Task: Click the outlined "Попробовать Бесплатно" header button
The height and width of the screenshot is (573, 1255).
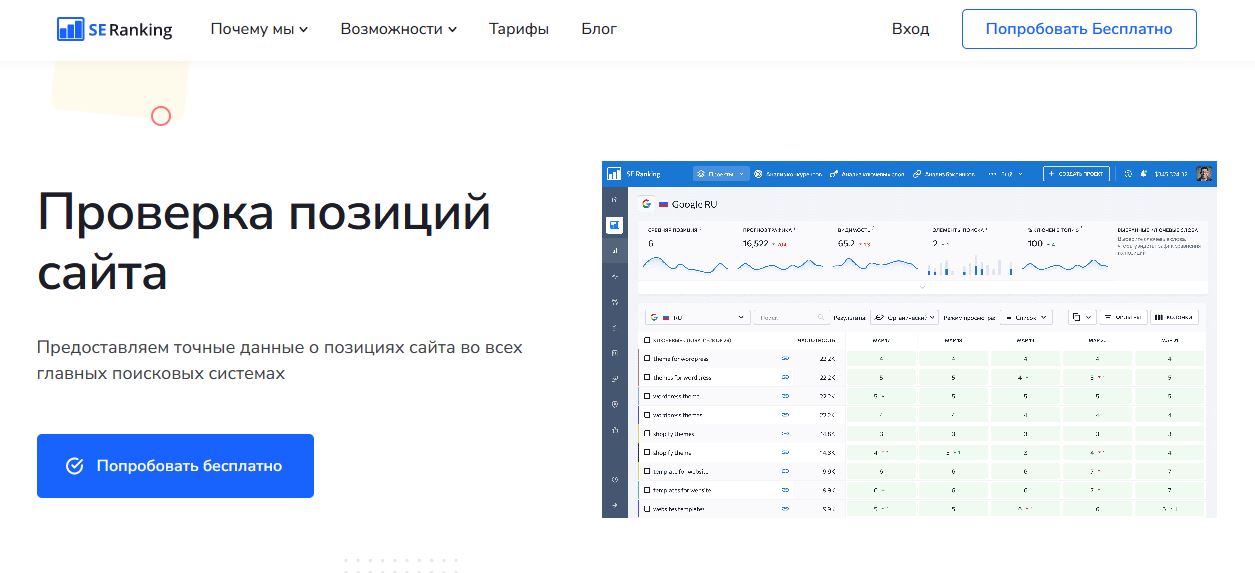Action: (1078, 29)
